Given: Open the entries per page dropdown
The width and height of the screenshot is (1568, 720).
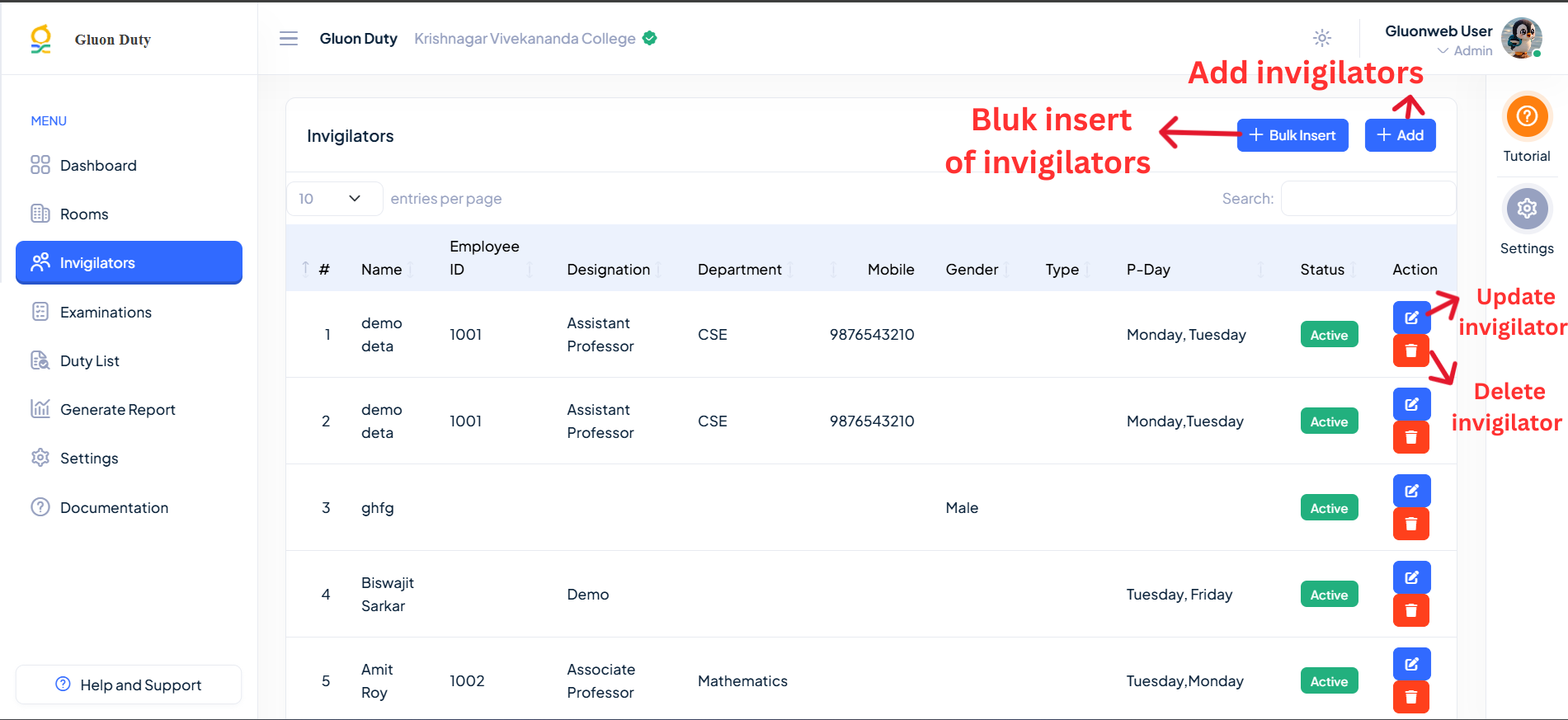Looking at the screenshot, I should pos(334,199).
